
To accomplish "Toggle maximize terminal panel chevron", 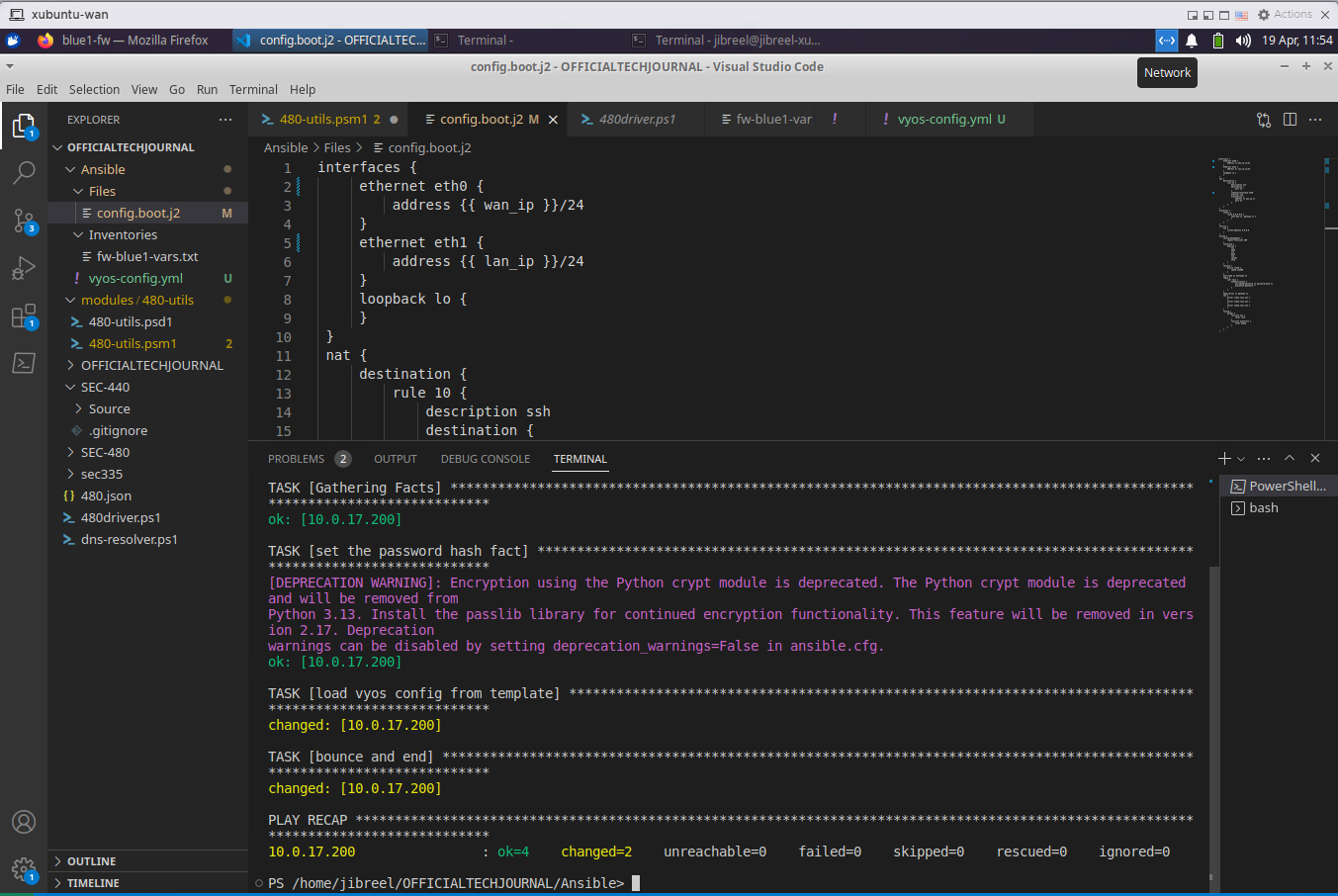I will click(x=1290, y=458).
